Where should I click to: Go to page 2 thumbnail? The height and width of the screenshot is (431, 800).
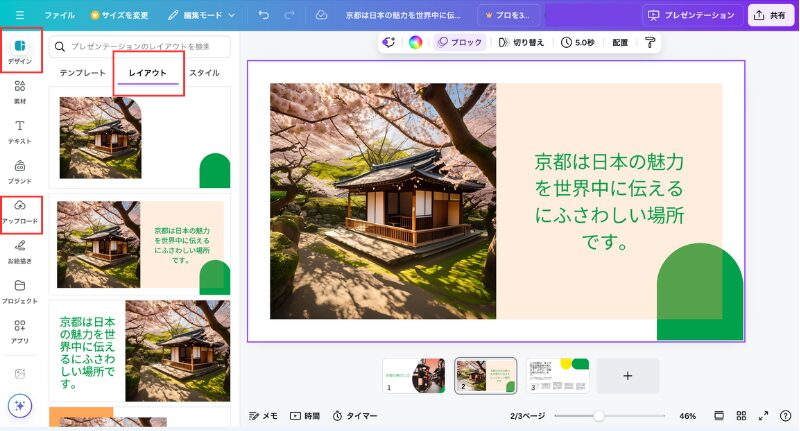pyautogui.click(x=486, y=375)
